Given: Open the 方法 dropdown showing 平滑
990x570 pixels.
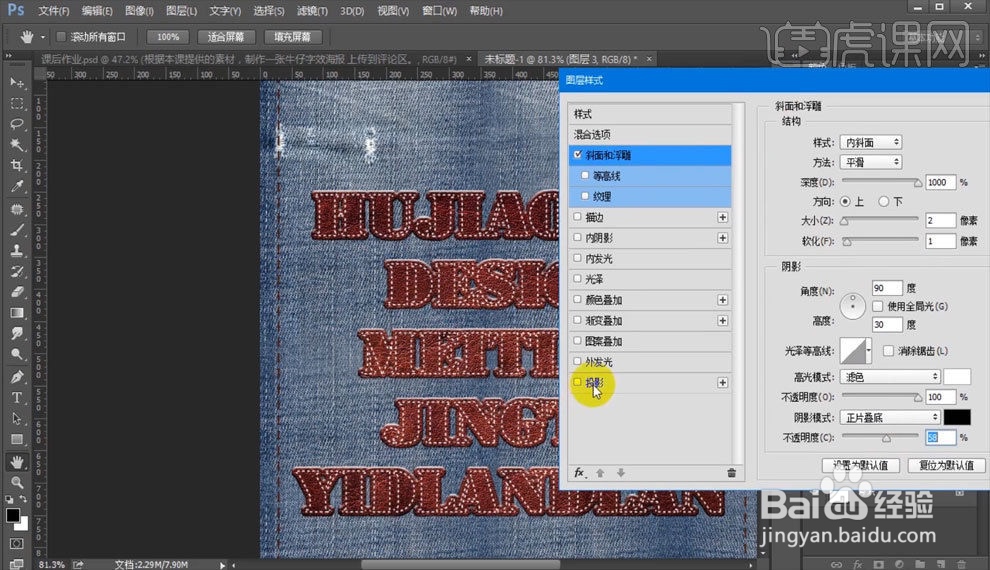Looking at the screenshot, I should point(871,162).
